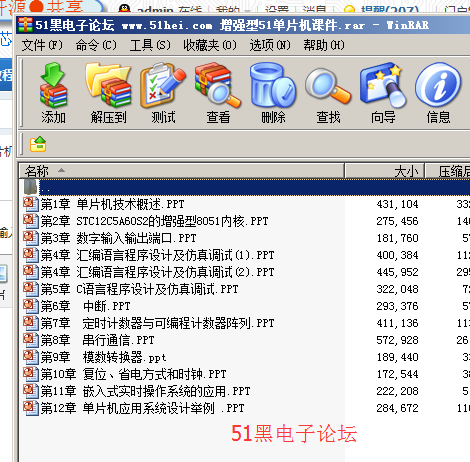This screenshot has width=470, height=462.
Task: Click size value 572,928
Action: point(397,340)
